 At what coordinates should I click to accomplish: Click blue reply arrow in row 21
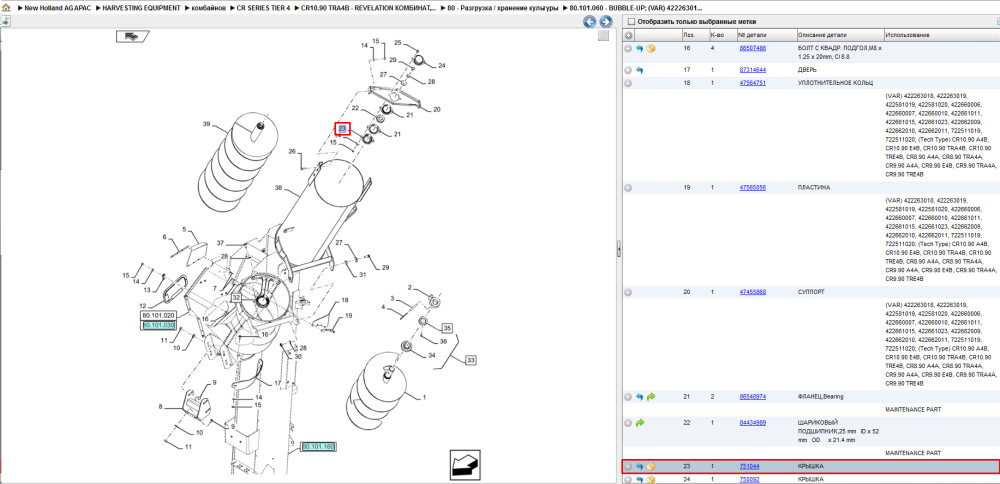pos(640,397)
